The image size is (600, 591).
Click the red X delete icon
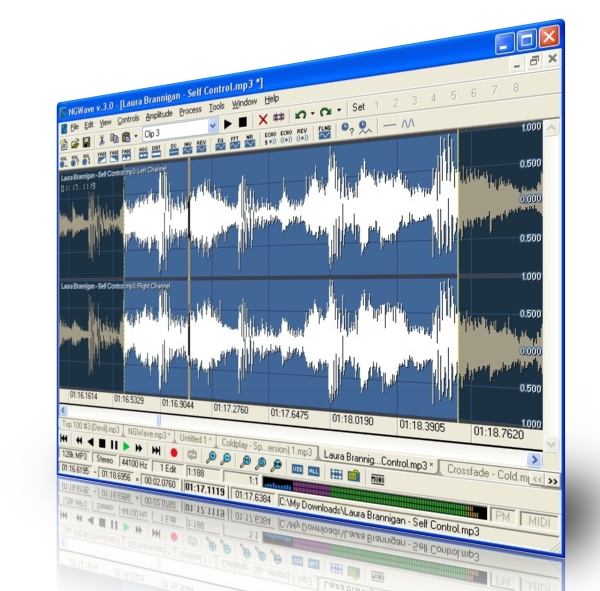click(x=263, y=119)
